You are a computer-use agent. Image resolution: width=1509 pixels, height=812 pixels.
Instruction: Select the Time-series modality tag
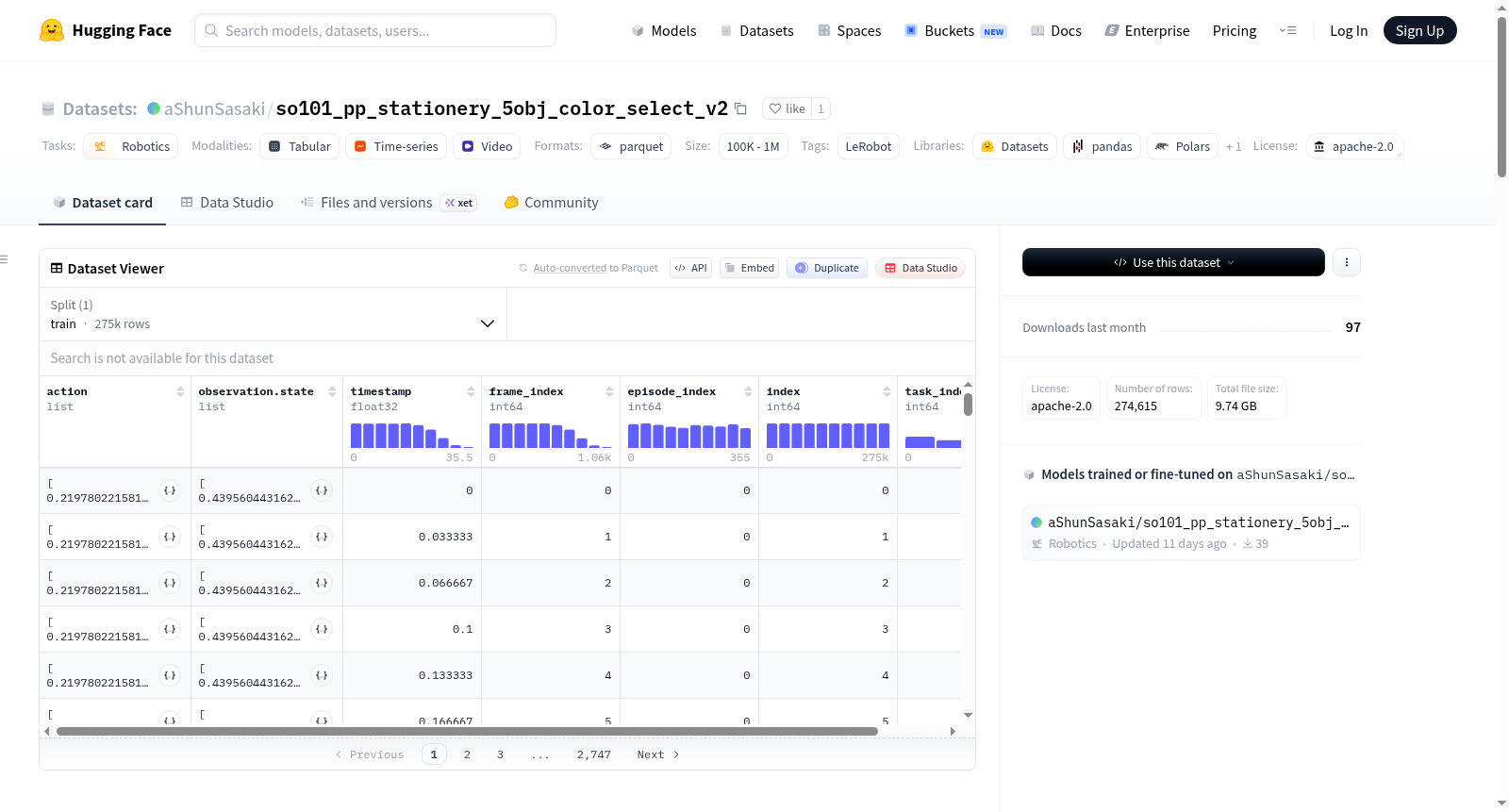point(396,146)
